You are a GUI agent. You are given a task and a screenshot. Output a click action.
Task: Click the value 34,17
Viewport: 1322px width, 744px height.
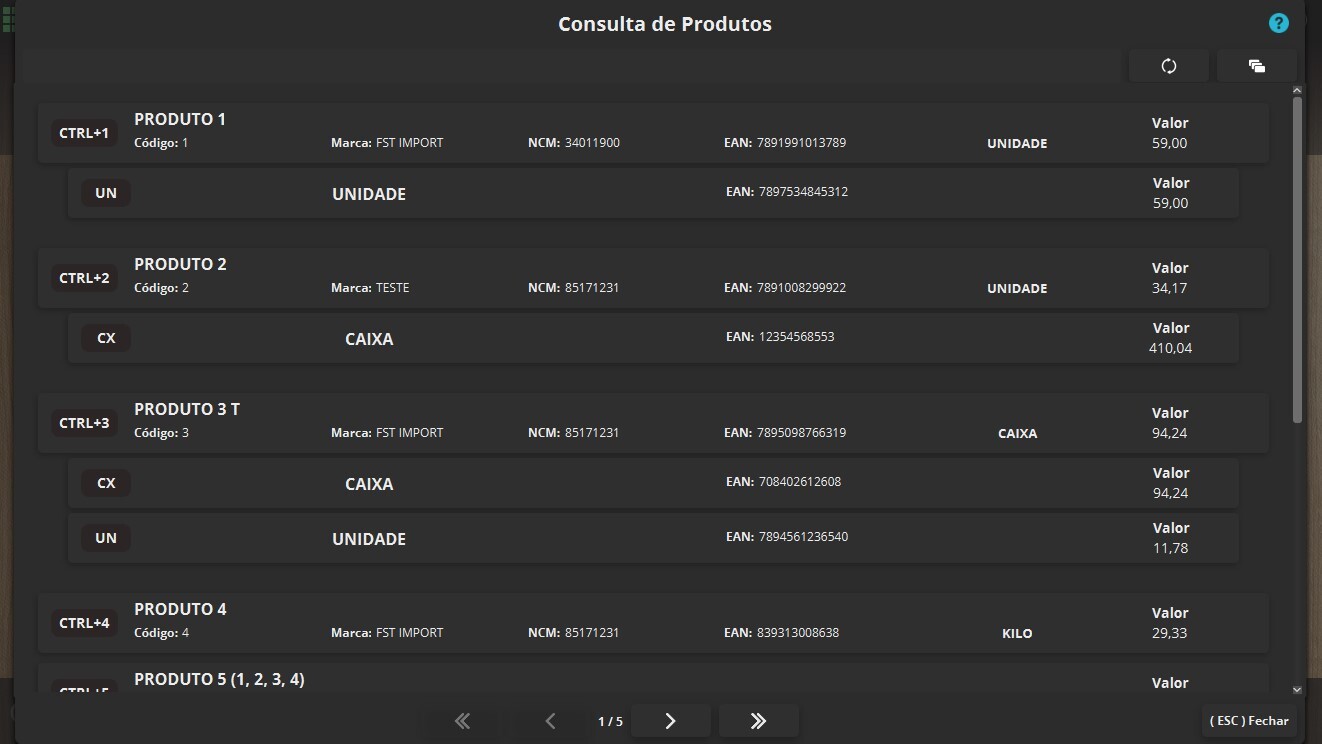tap(1170, 288)
